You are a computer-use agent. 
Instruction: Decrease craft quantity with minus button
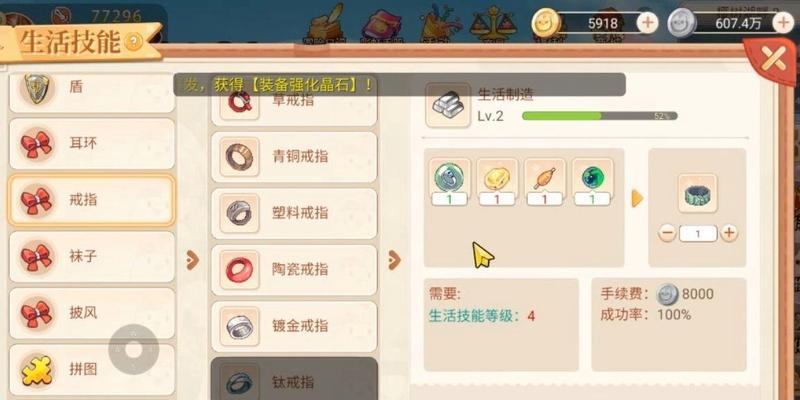[667, 234]
